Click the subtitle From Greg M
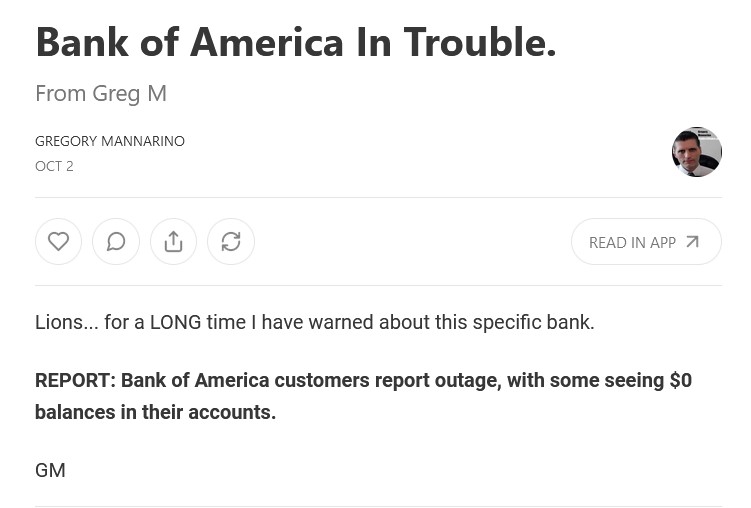The width and height of the screenshot is (751, 508). [x=101, y=93]
